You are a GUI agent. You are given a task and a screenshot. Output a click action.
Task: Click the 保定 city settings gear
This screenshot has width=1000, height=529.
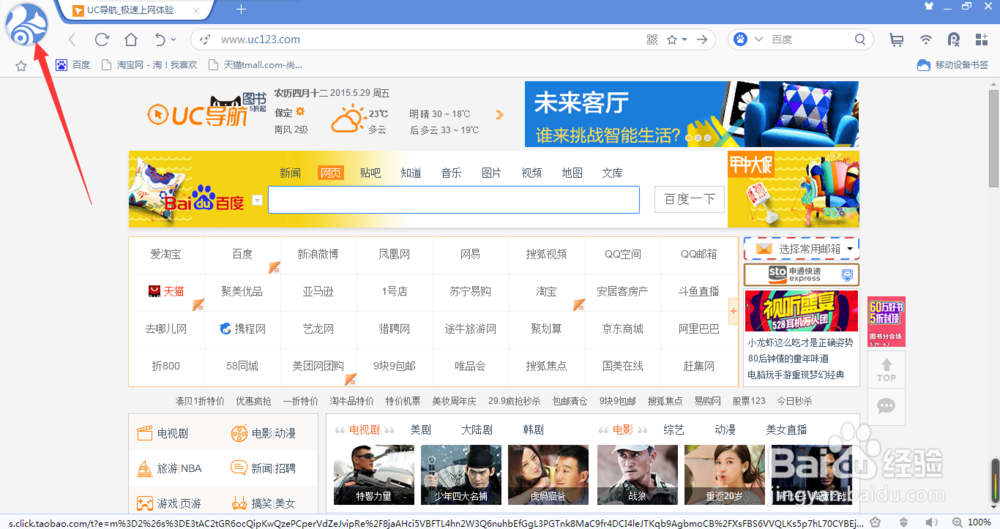(300, 112)
